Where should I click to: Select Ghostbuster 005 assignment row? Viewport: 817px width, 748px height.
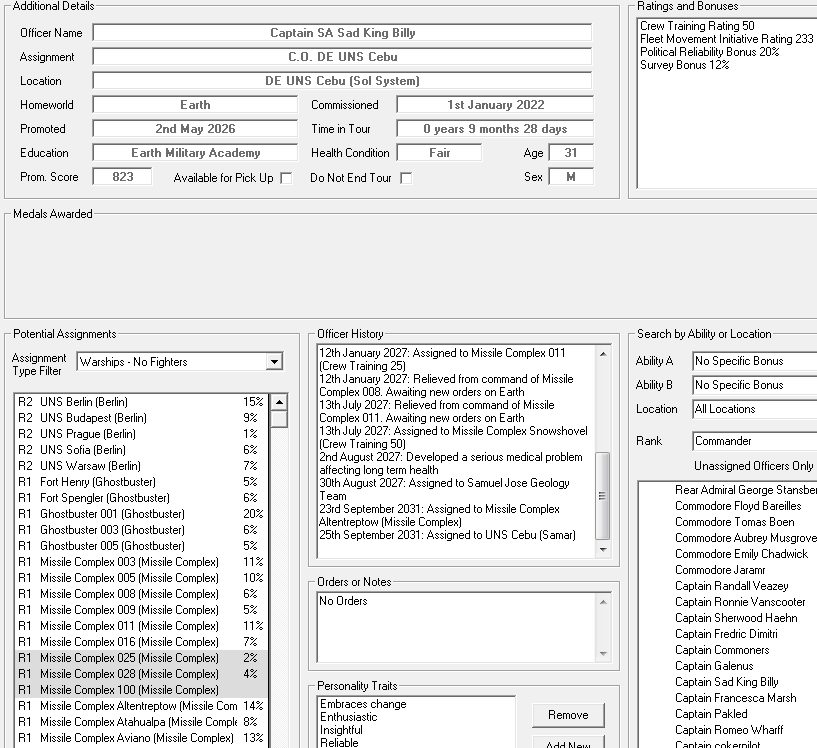[x=141, y=546]
